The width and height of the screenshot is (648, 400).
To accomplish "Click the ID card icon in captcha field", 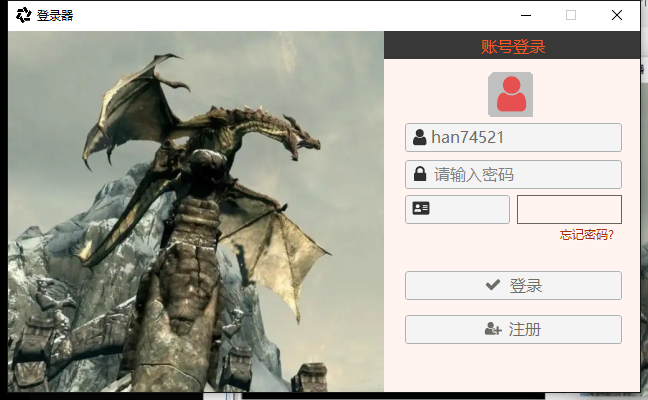I will (x=421, y=208).
